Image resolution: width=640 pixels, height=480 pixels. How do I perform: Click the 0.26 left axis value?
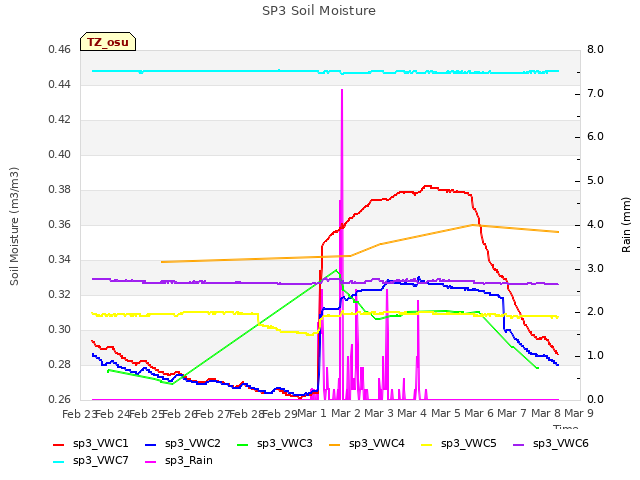coord(60,400)
